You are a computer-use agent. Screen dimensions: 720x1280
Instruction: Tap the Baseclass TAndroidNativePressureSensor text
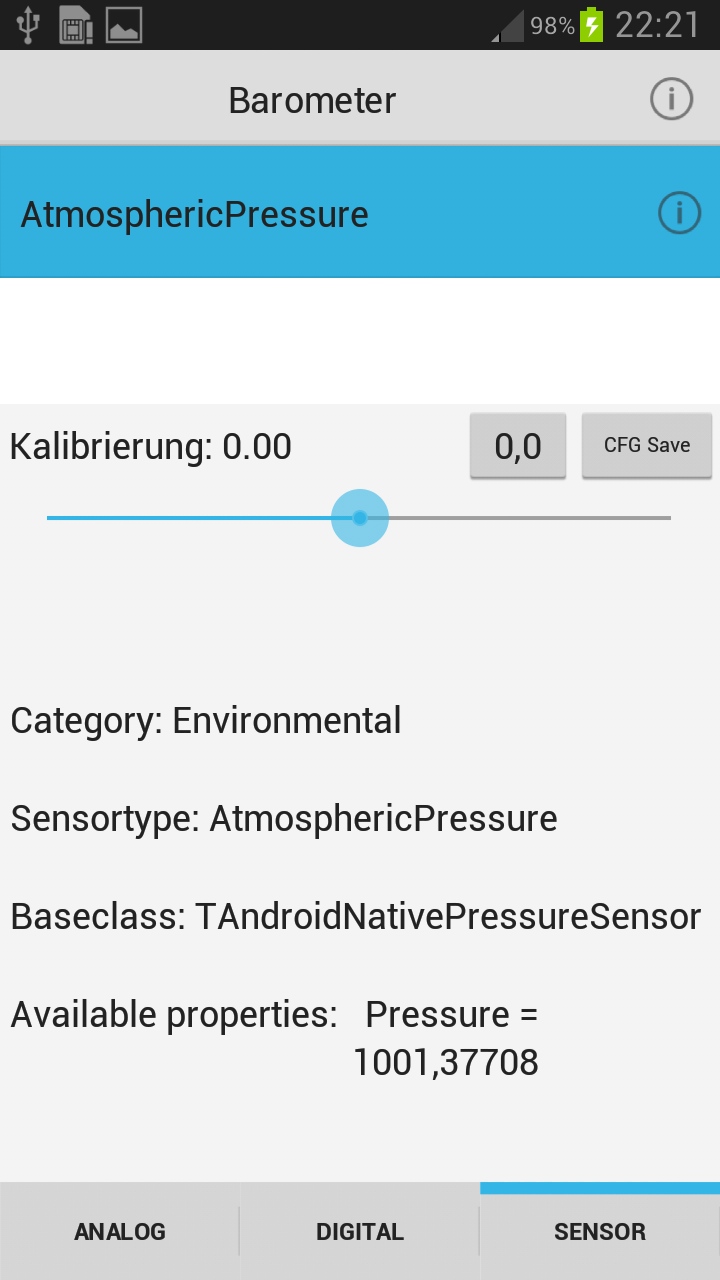click(x=356, y=916)
